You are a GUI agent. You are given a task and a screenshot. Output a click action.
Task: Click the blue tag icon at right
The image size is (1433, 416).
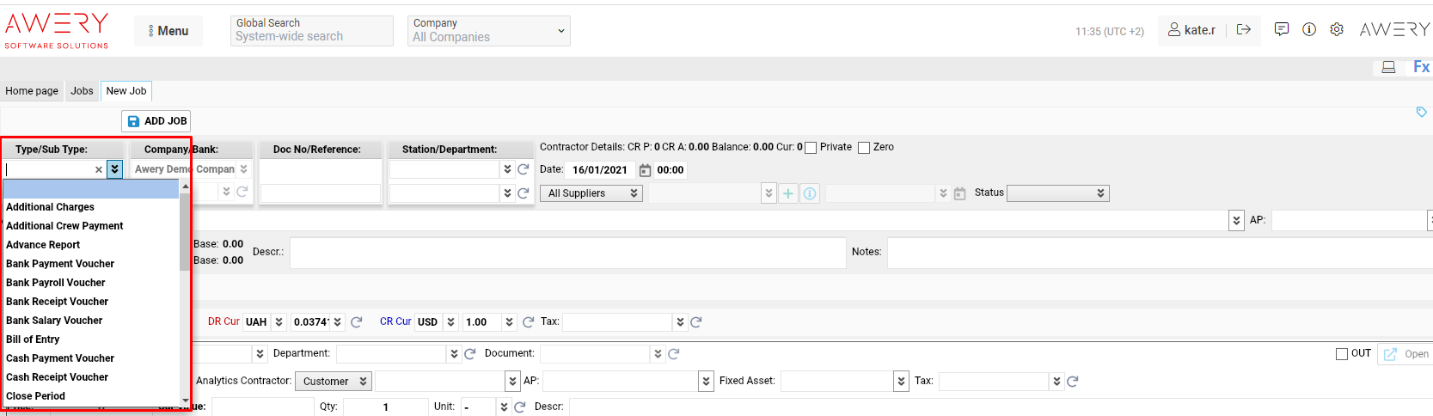click(1421, 113)
